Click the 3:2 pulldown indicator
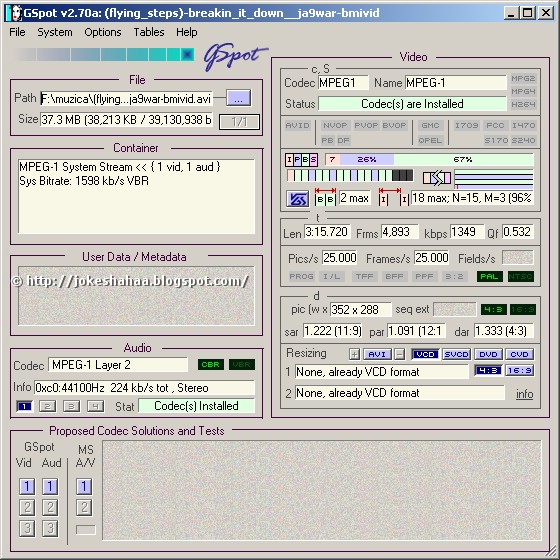The height and width of the screenshot is (560, 560). click(454, 276)
